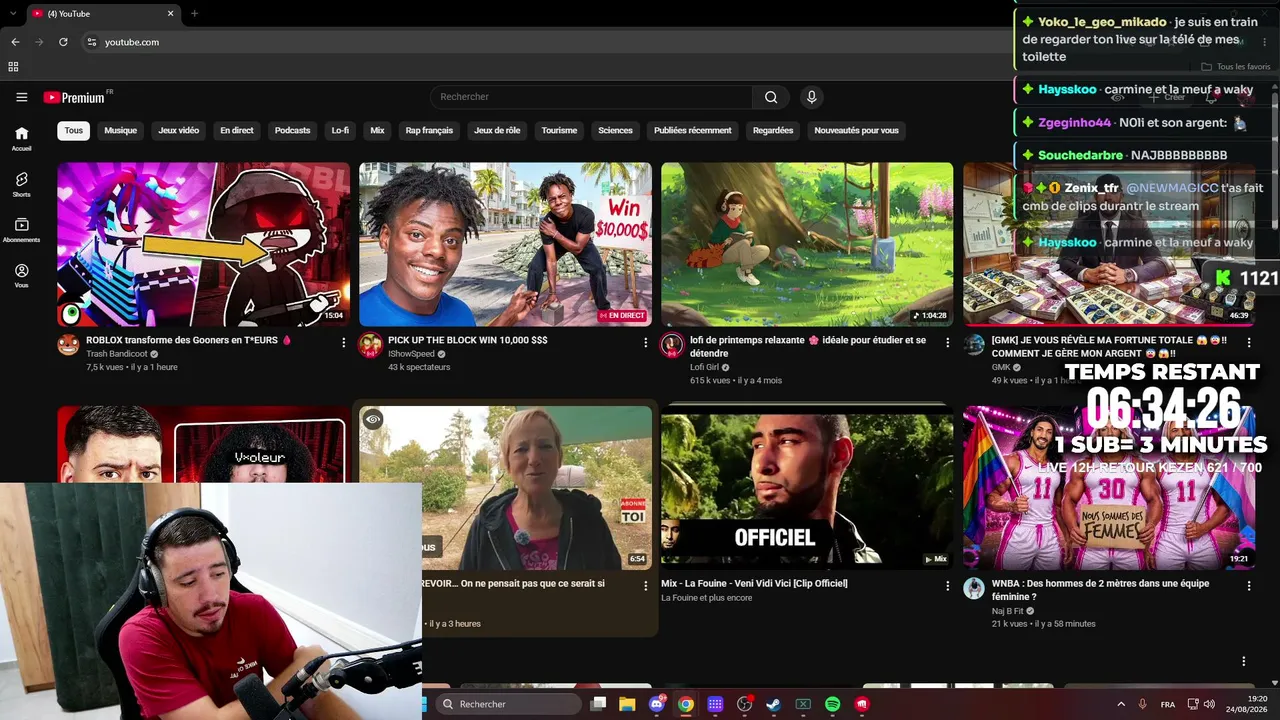The image size is (1280, 720).
Task: Click the Windows taskbar Rechercher box
Action: click(508, 704)
